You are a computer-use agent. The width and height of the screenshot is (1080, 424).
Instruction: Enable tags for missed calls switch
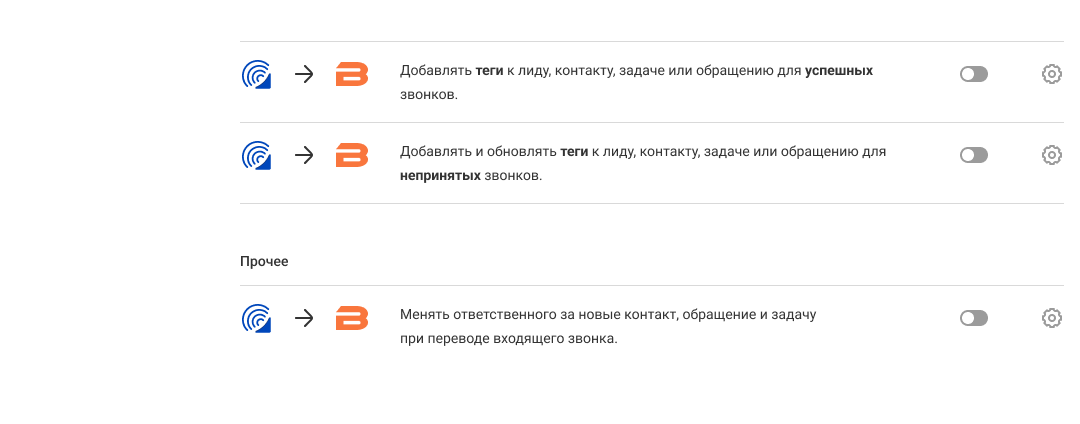coord(973,155)
